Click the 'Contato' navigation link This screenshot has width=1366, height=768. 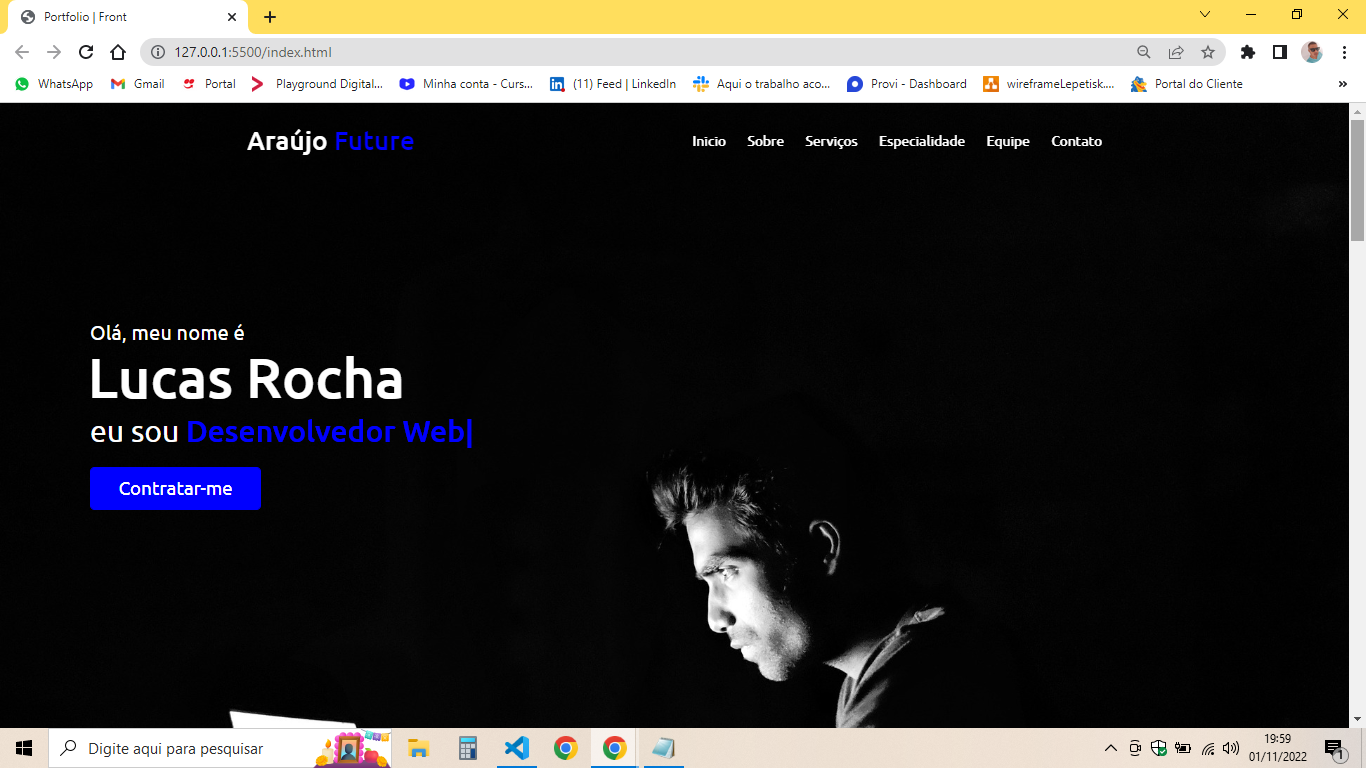1076,141
